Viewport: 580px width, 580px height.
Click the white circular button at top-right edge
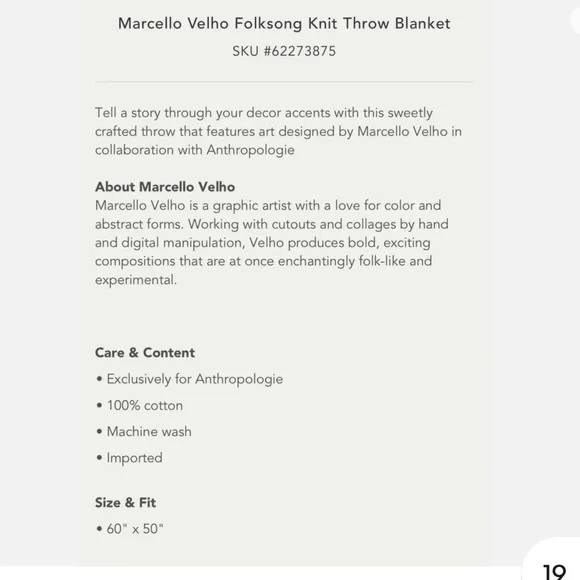tap(576, 20)
